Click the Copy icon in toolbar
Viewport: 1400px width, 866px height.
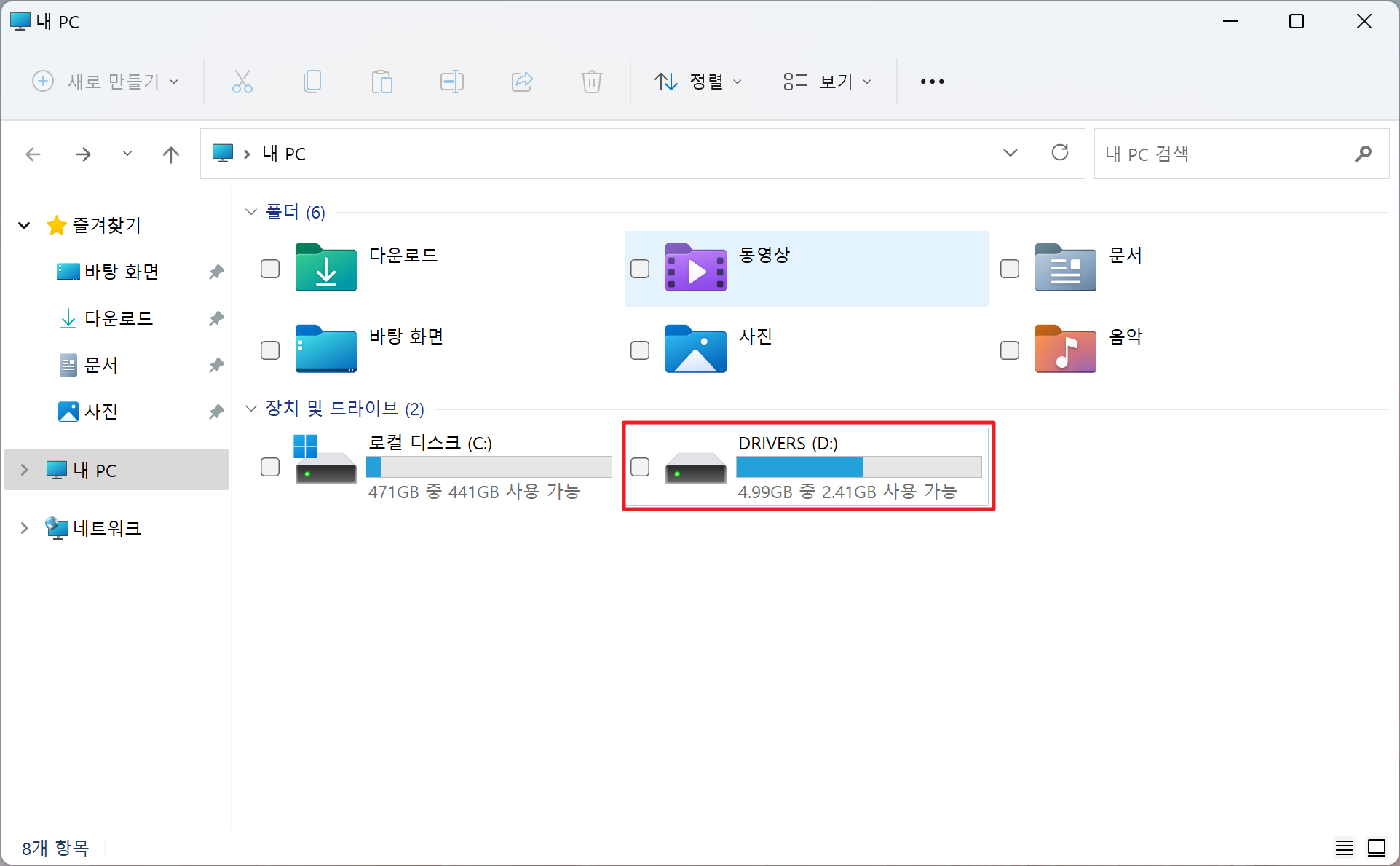312,82
